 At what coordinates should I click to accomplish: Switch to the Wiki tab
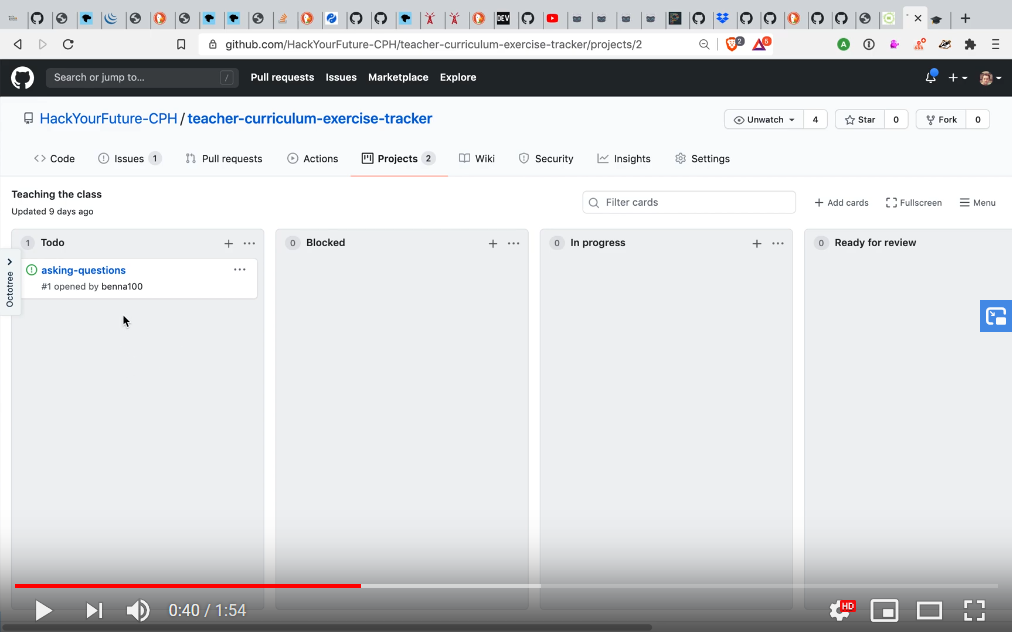[477, 159]
